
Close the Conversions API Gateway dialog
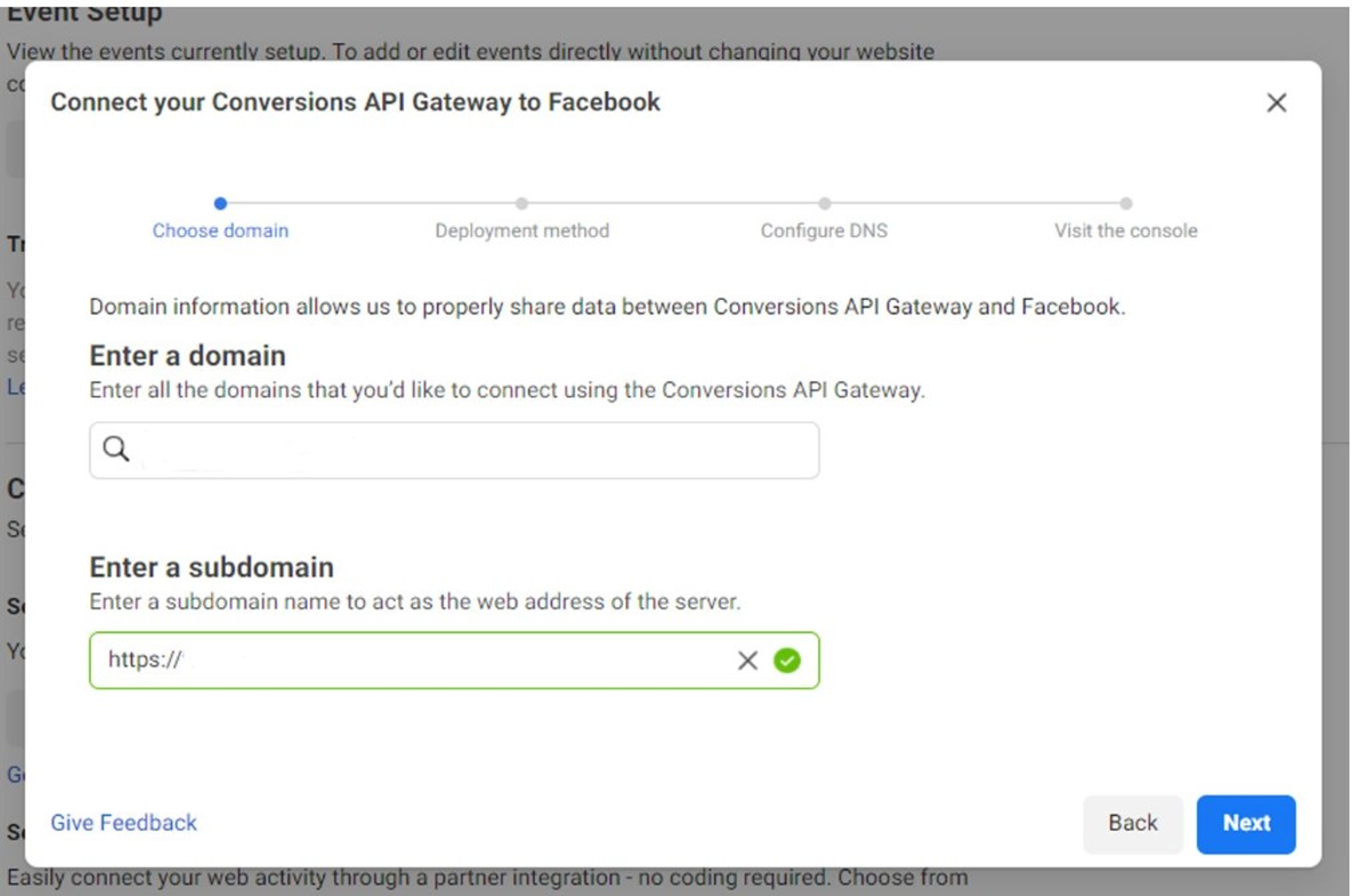click(x=1276, y=103)
